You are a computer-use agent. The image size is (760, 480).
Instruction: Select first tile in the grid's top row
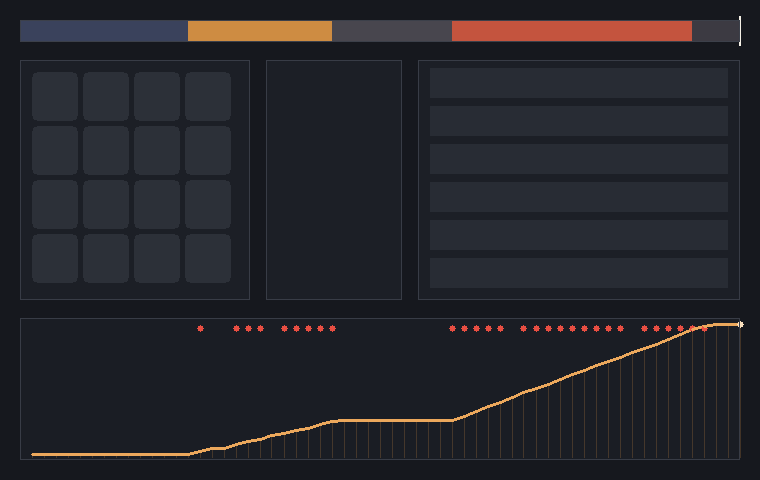click(55, 96)
